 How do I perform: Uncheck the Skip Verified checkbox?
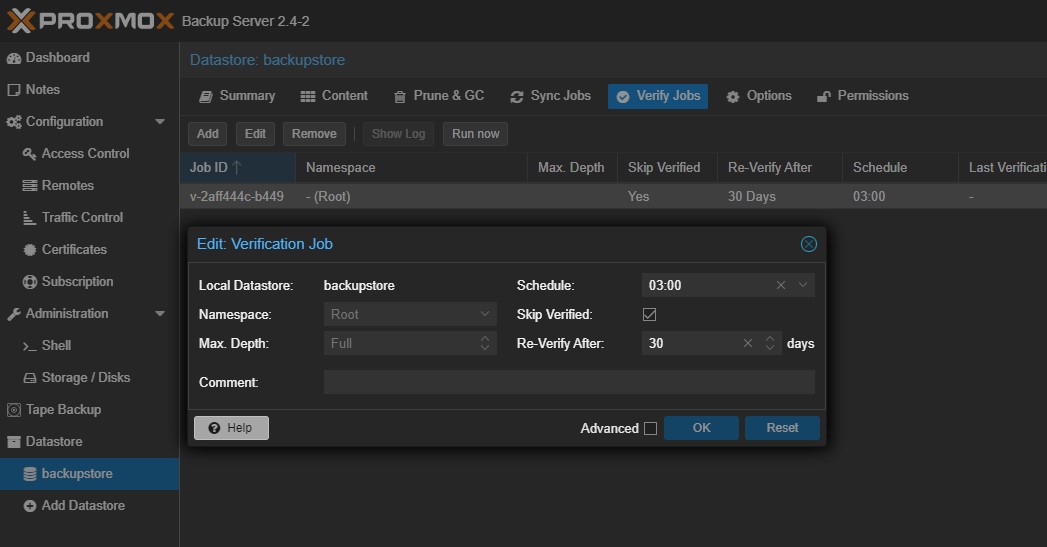coord(649,315)
